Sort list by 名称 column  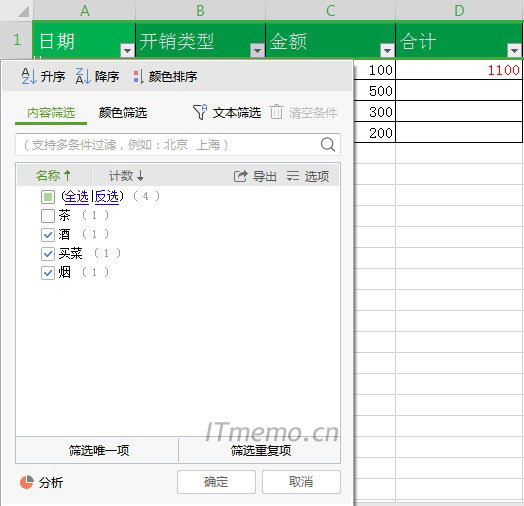click(x=53, y=175)
